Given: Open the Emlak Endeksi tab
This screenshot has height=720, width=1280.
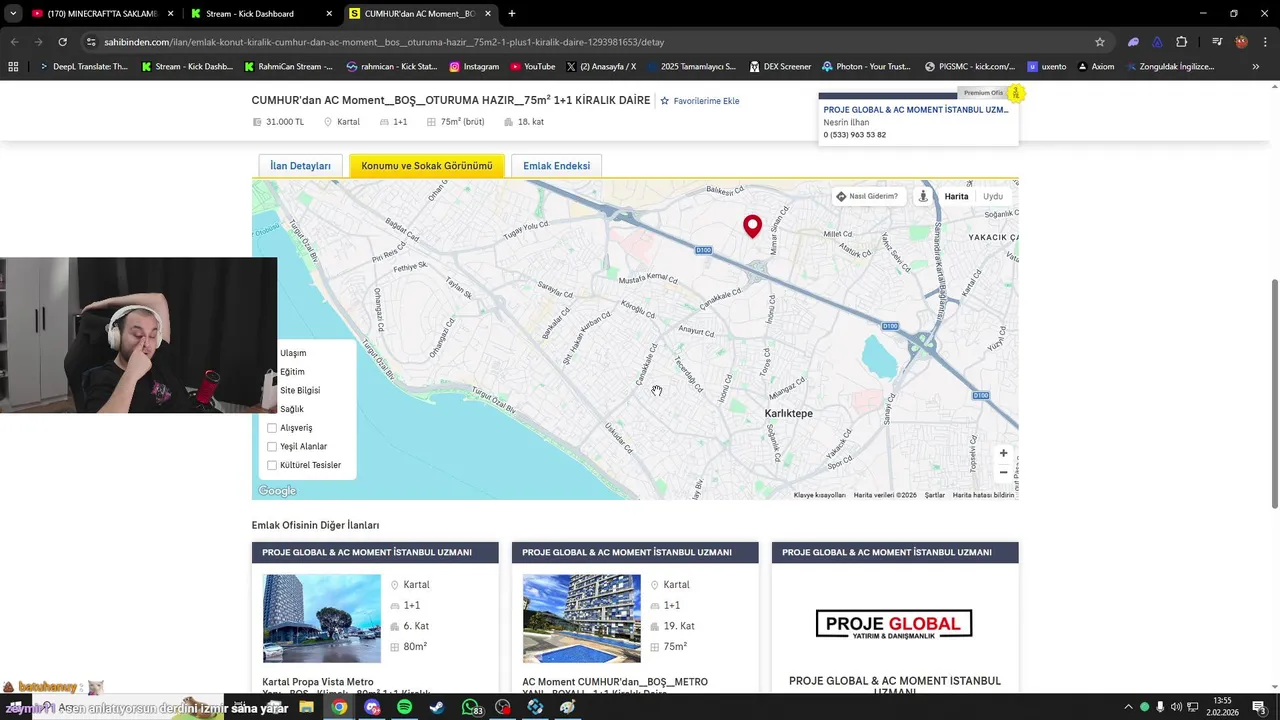Looking at the screenshot, I should point(556,166).
